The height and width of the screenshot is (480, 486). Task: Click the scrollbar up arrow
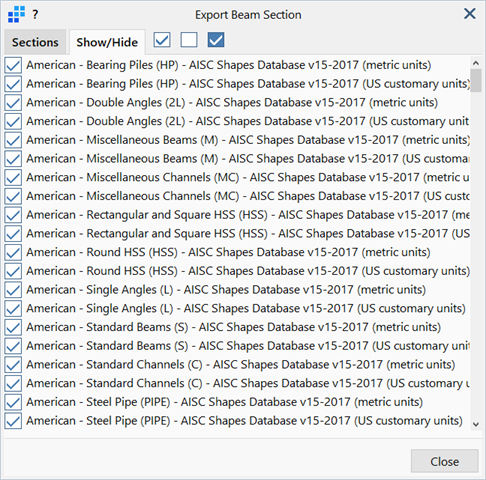[476, 63]
